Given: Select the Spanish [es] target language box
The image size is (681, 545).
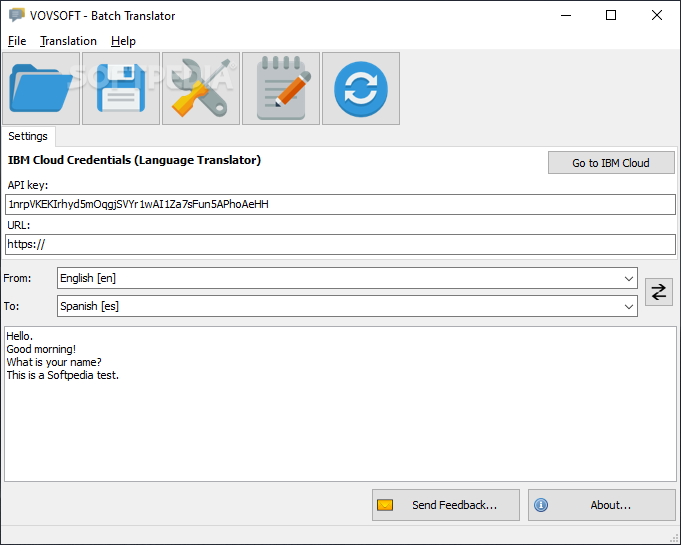Looking at the screenshot, I should [347, 306].
